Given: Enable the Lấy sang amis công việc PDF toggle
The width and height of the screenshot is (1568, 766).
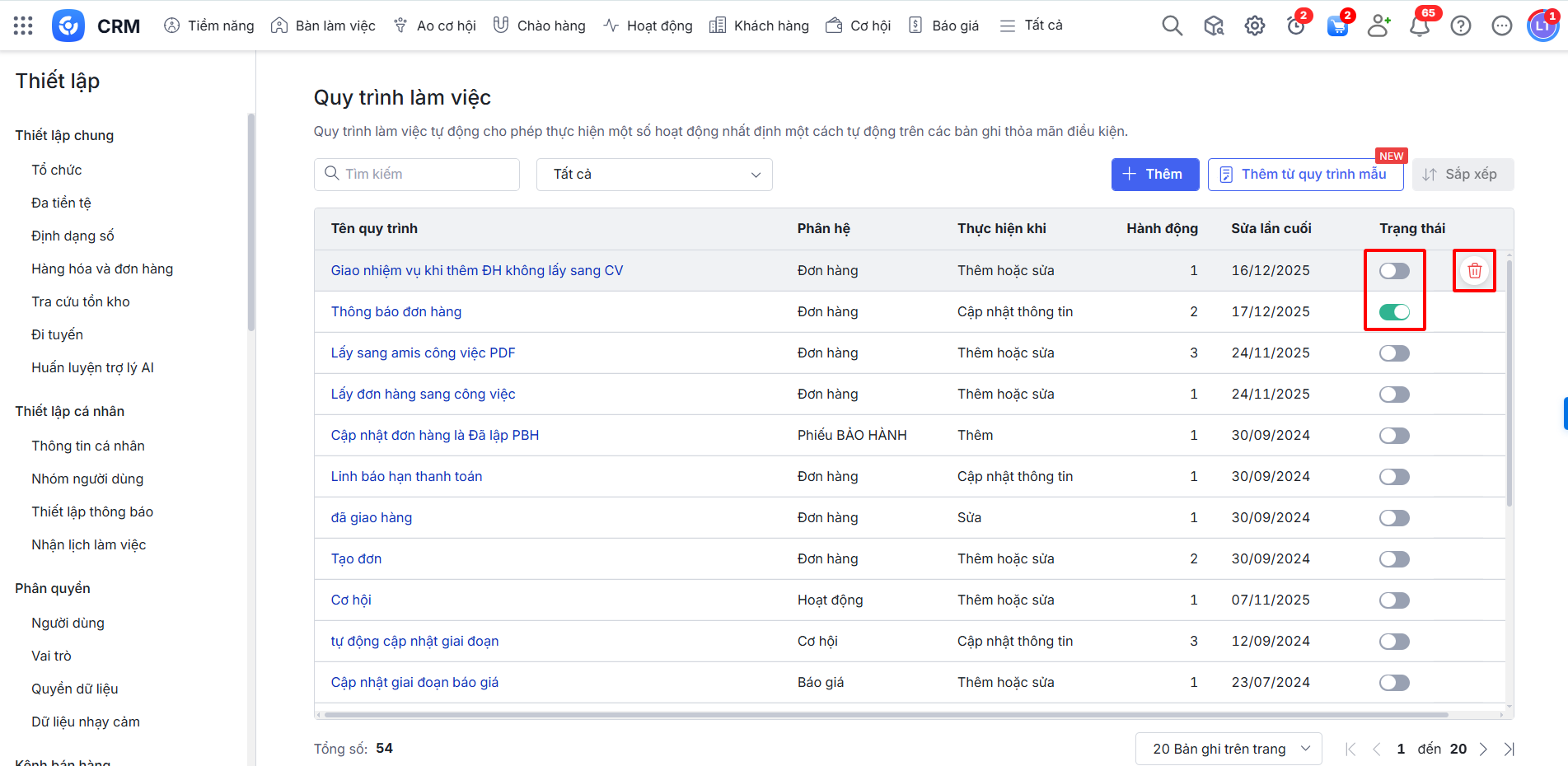Looking at the screenshot, I should (x=1394, y=353).
